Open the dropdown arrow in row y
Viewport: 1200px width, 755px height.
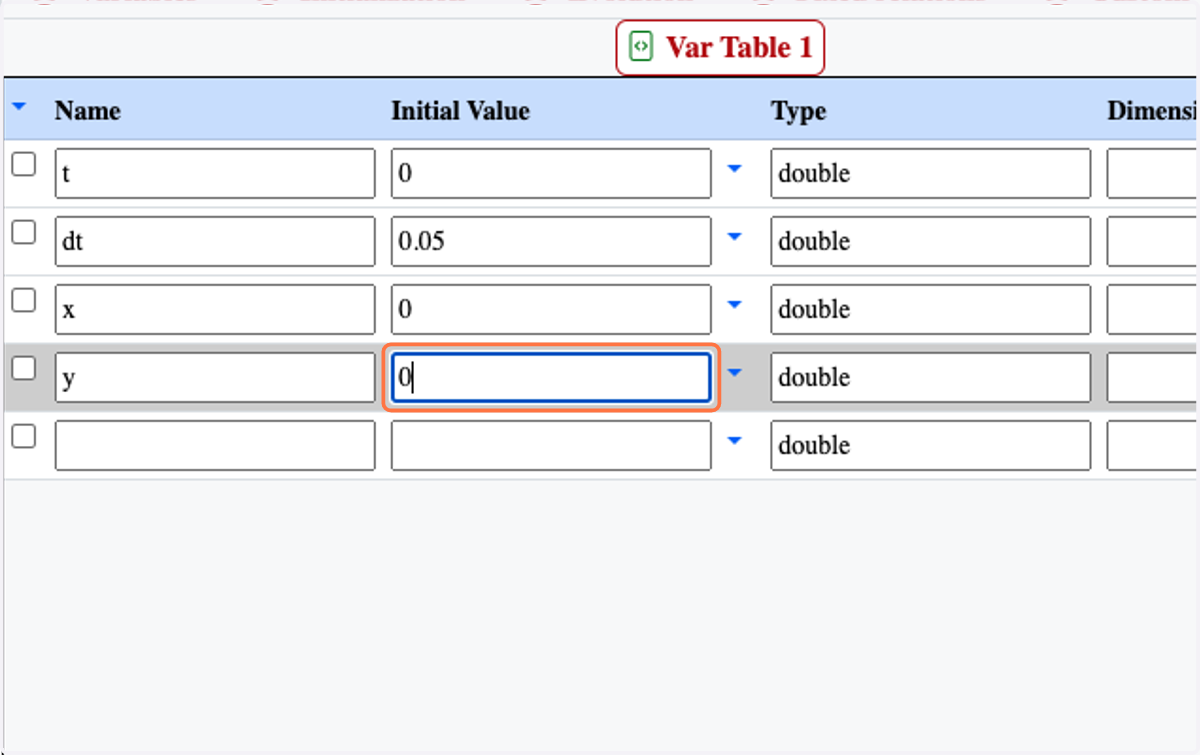735,373
